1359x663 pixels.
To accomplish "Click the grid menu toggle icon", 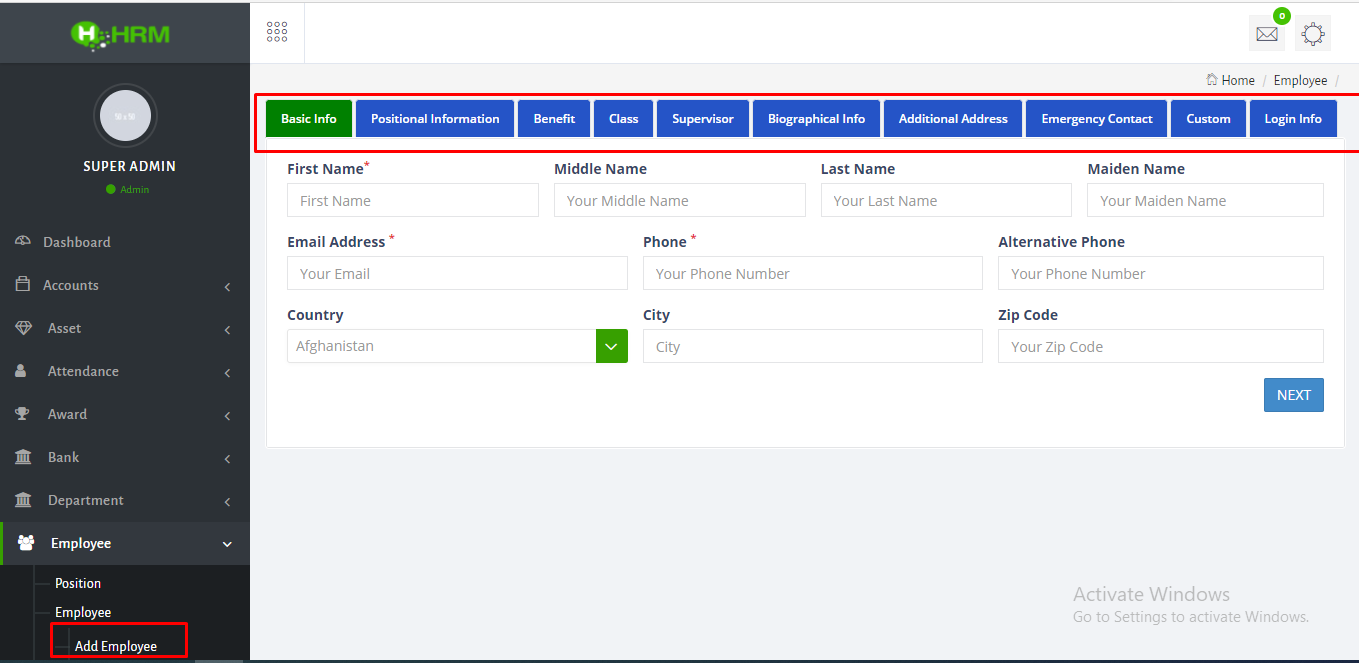I will pyautogui.click(x=277, y=32).
